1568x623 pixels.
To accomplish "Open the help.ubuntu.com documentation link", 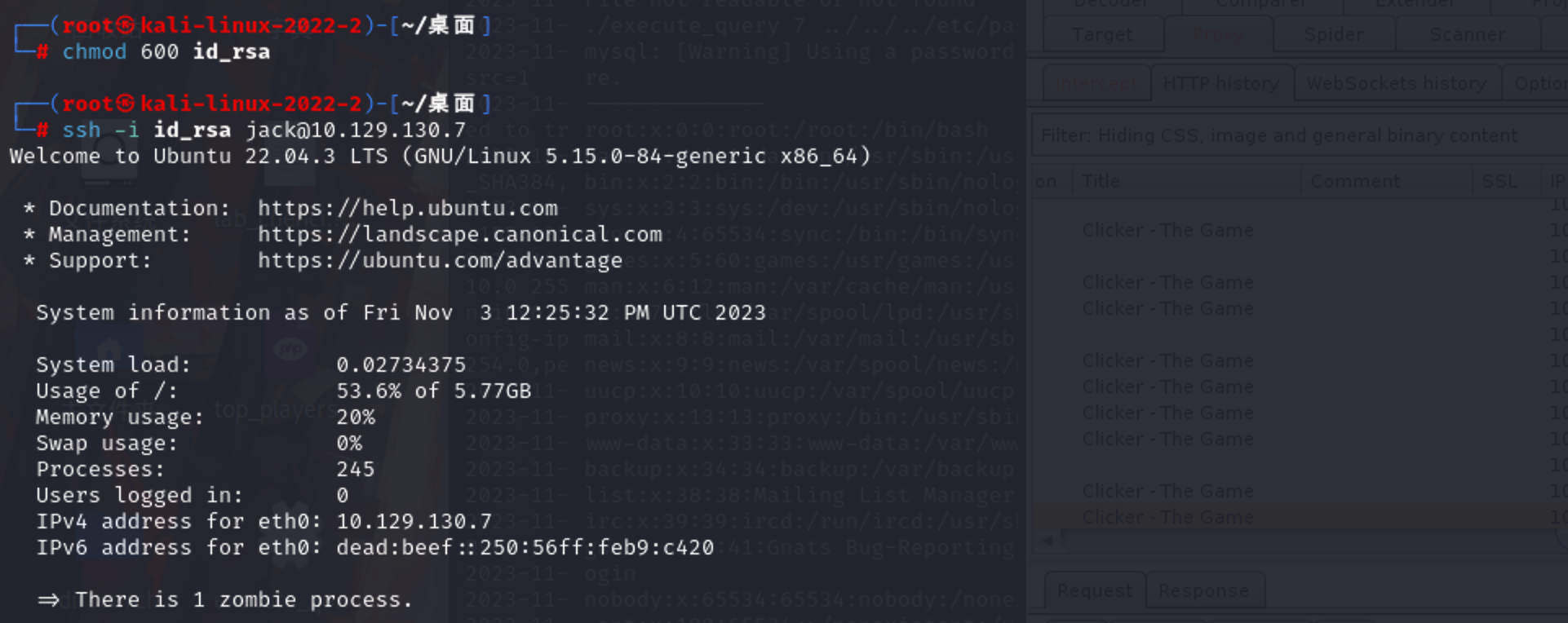I will tap(407, 209).
